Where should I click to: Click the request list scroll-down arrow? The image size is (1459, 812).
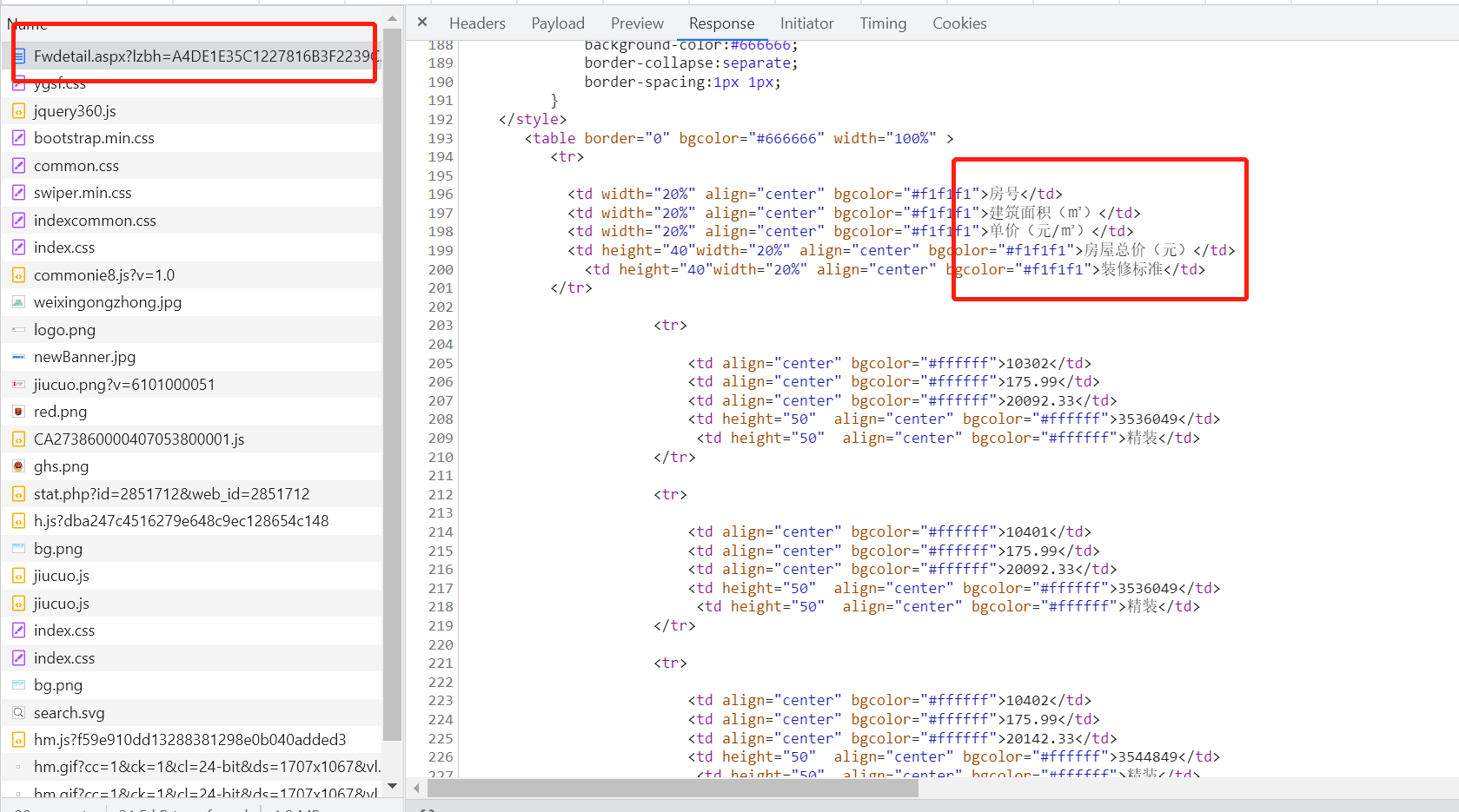(x=392, y=786)
